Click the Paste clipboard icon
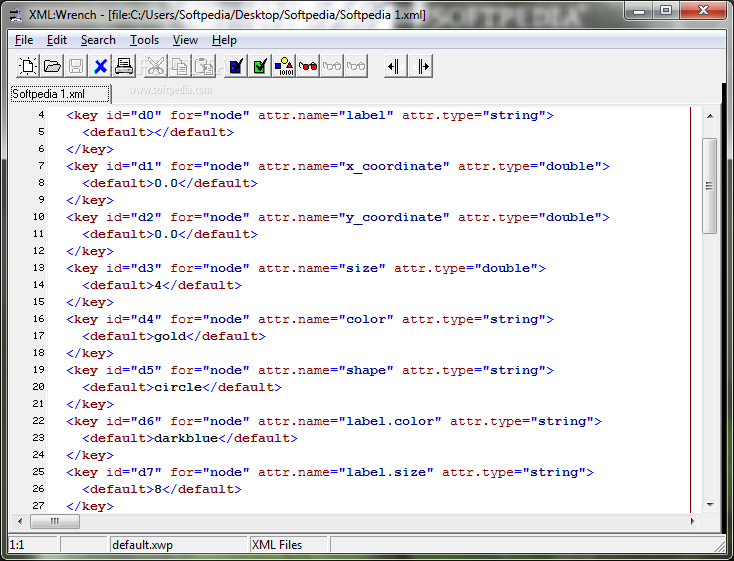Screen dimensions: 734x561 coord(204,66)
